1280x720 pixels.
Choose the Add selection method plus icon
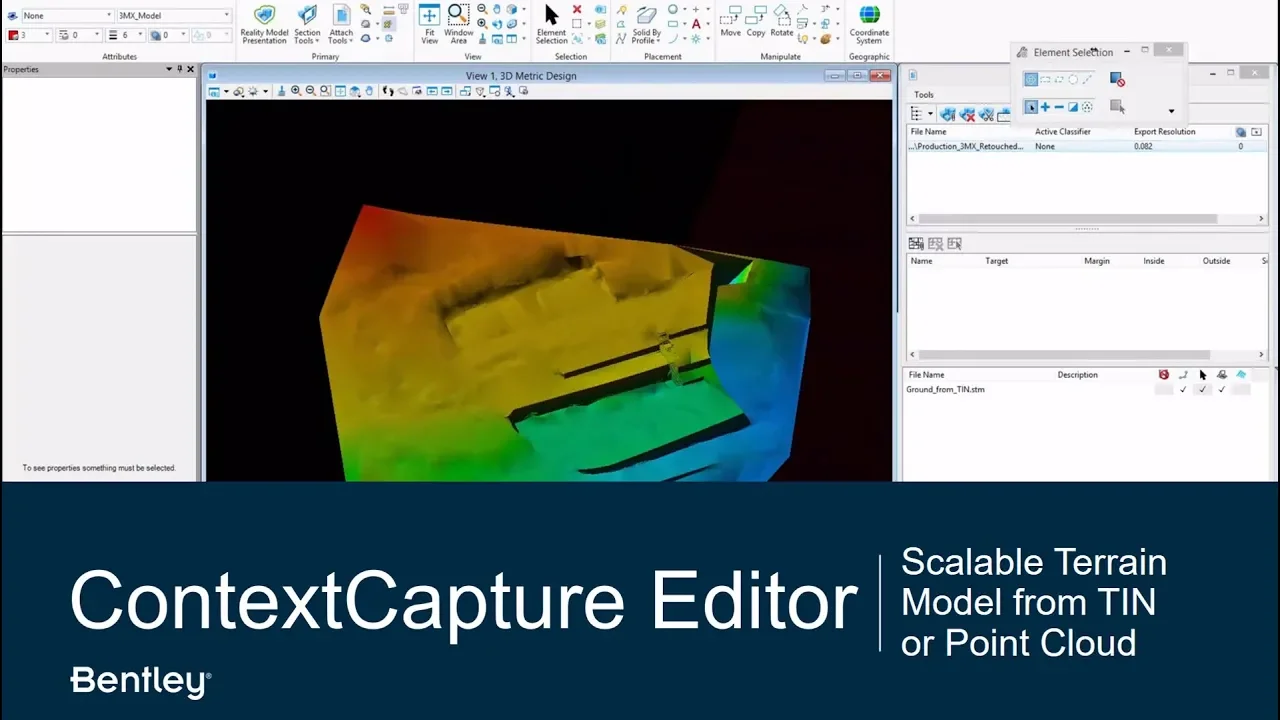1045,107
